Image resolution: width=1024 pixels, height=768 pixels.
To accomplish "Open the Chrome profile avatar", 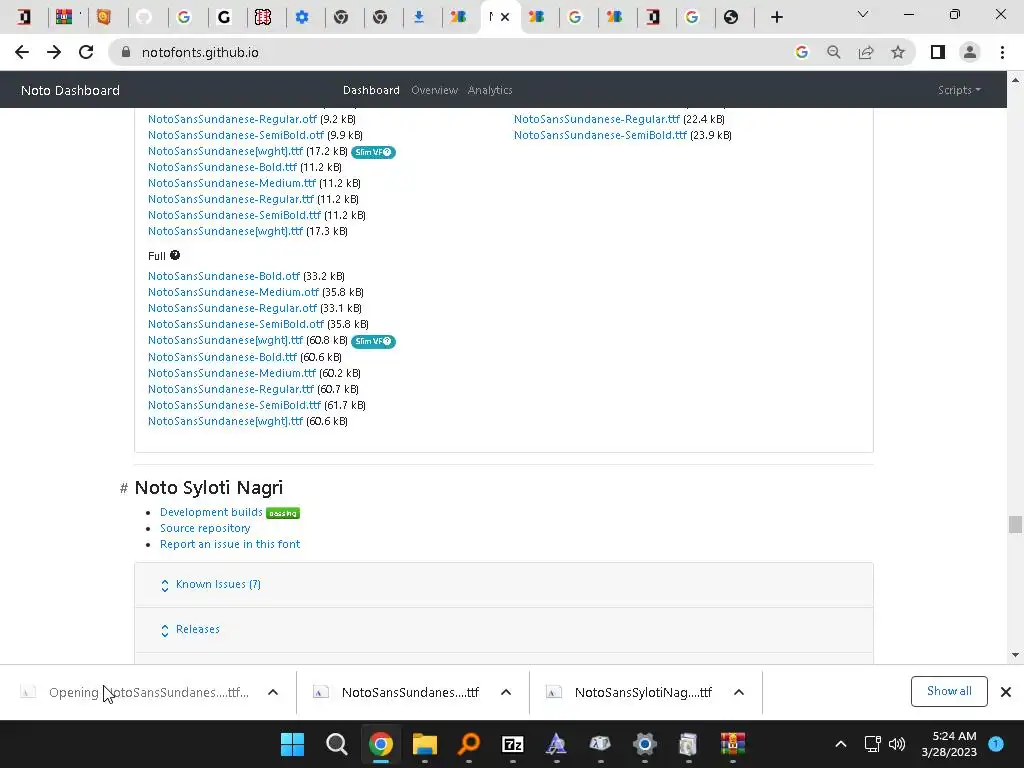I will 970,52.
